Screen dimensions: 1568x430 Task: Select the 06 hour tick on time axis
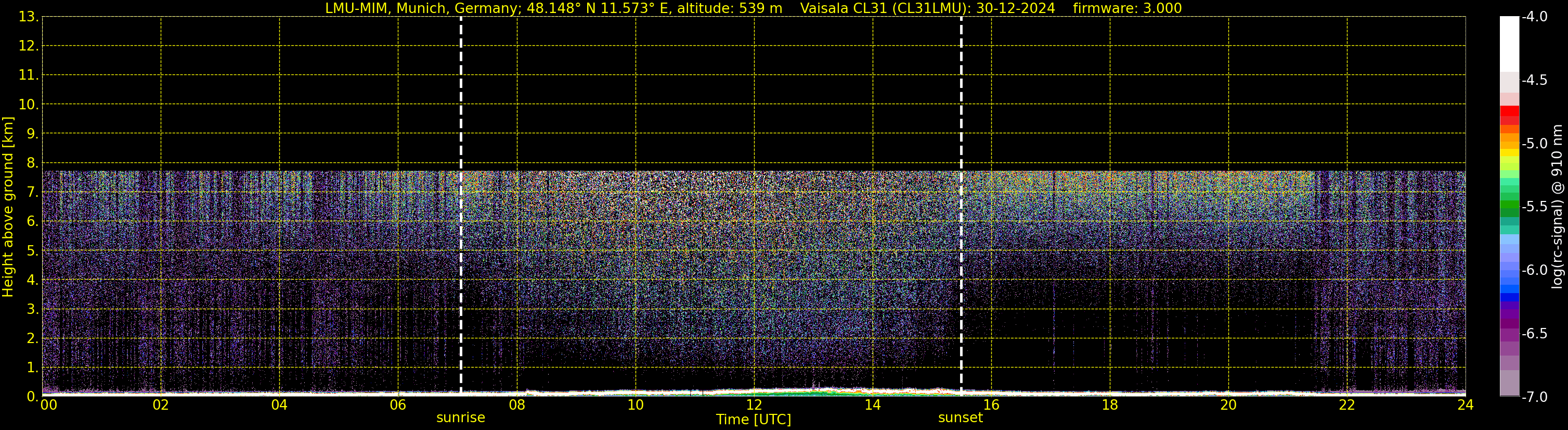pyautogui.click(x=397, y=405)
